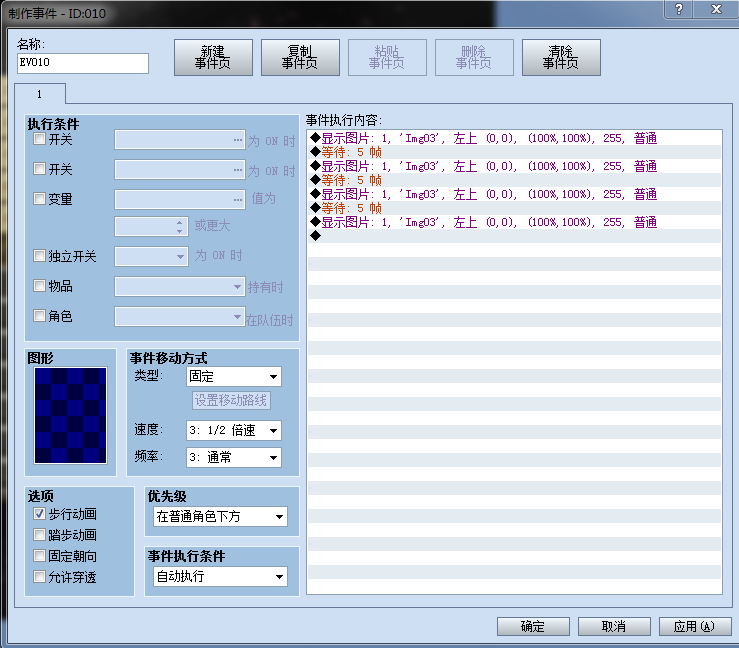Open the 事件执行条件 dropdown 自动执行
This screenshot has width=739, height=648.
tap(221, 576)
